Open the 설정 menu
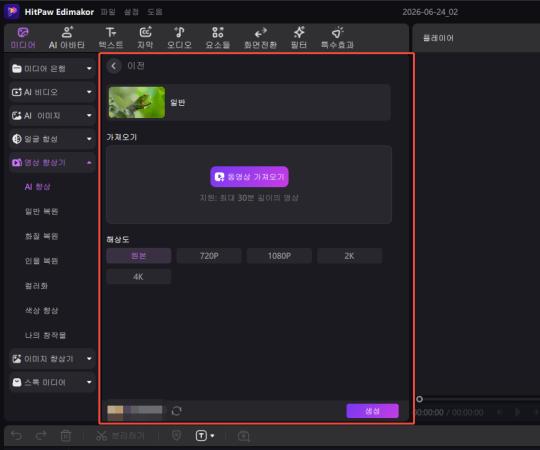Screen dimensions: 540x450 [x=131, y=12]
